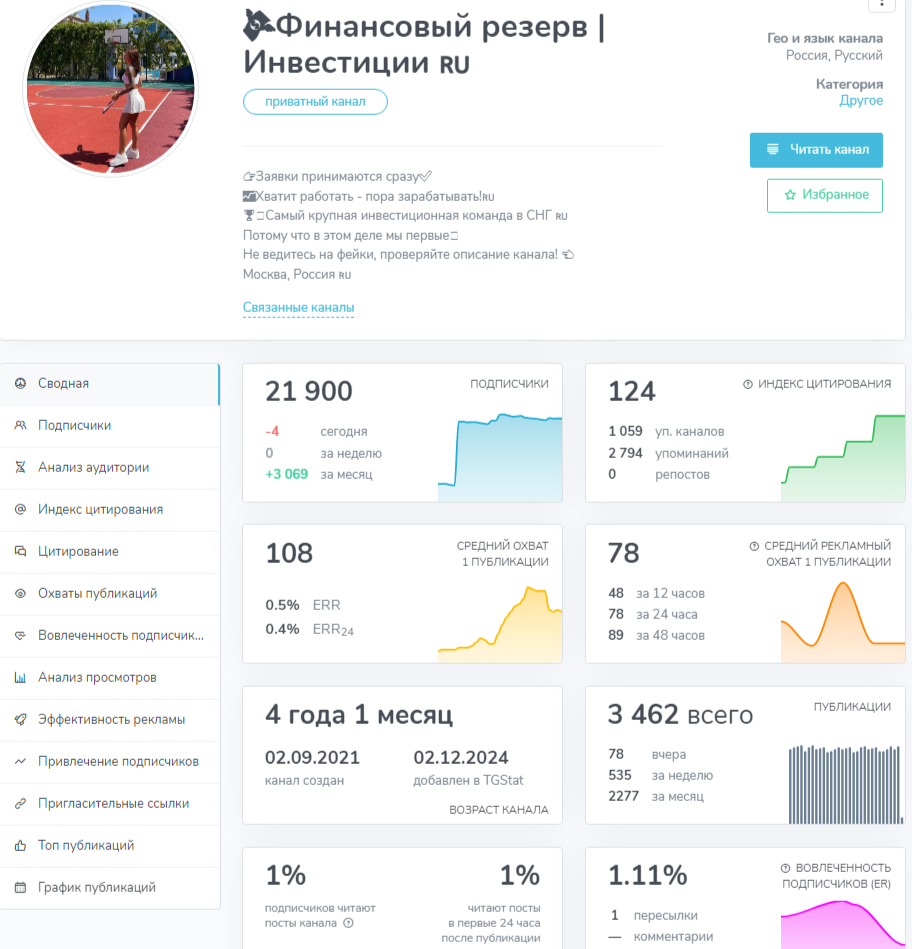Viewport: 912px width, 949px height.
Task: Click the 3 462 всего publications total
Action: [x=680, y=715]
